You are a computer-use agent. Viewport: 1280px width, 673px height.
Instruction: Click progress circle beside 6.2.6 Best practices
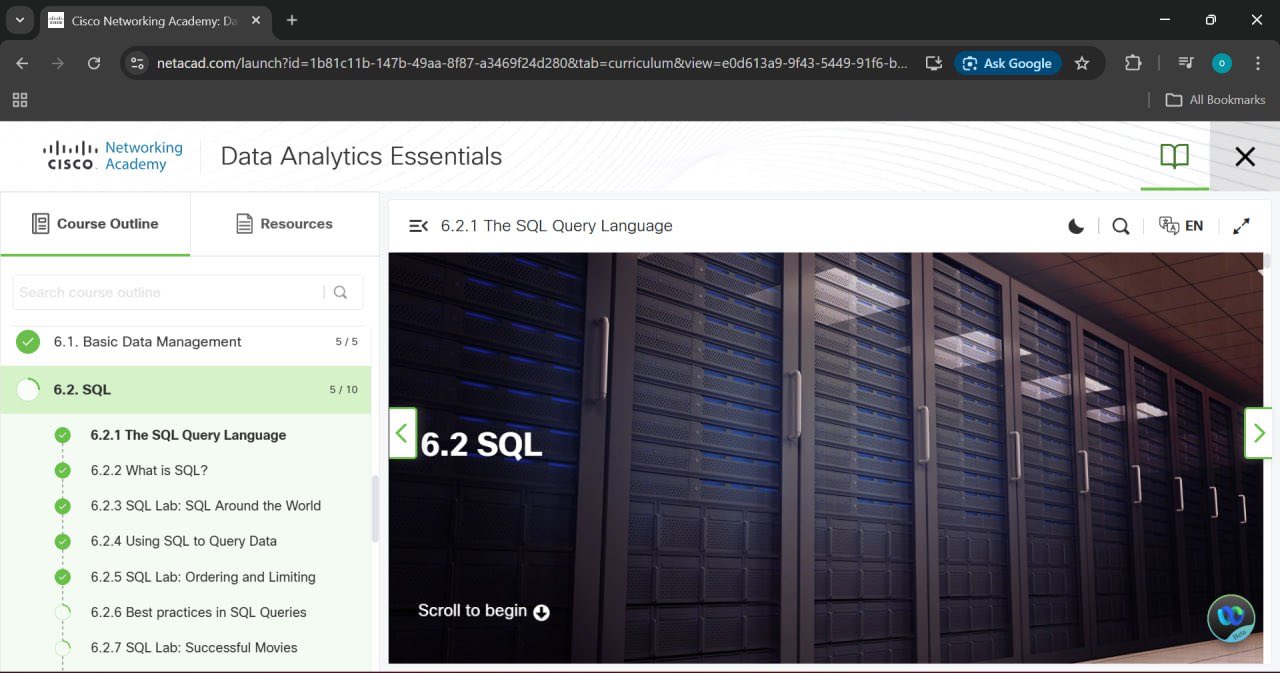click(x=63, y=612)
